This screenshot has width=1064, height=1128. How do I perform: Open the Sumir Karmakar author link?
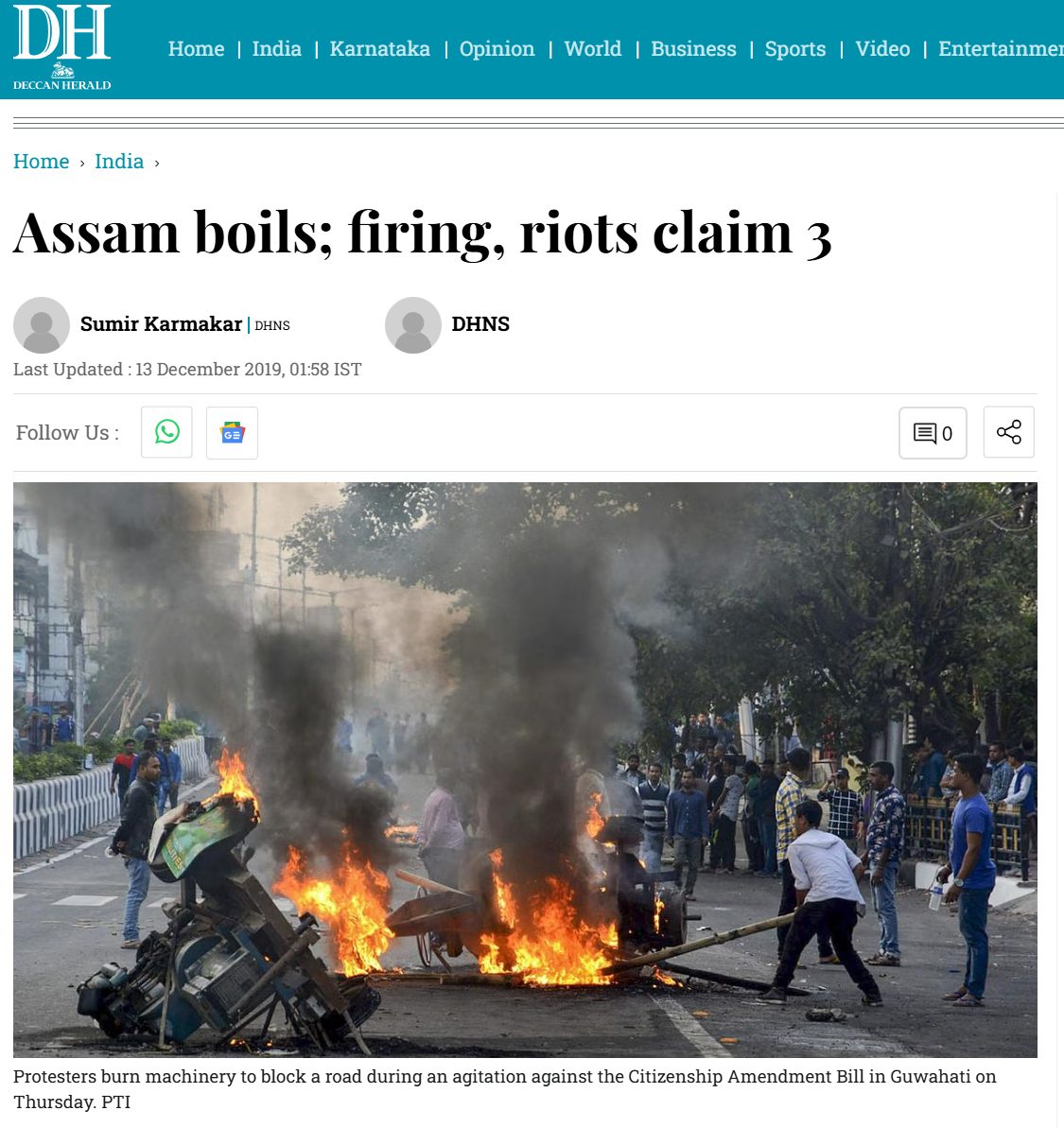coord(161,324)
